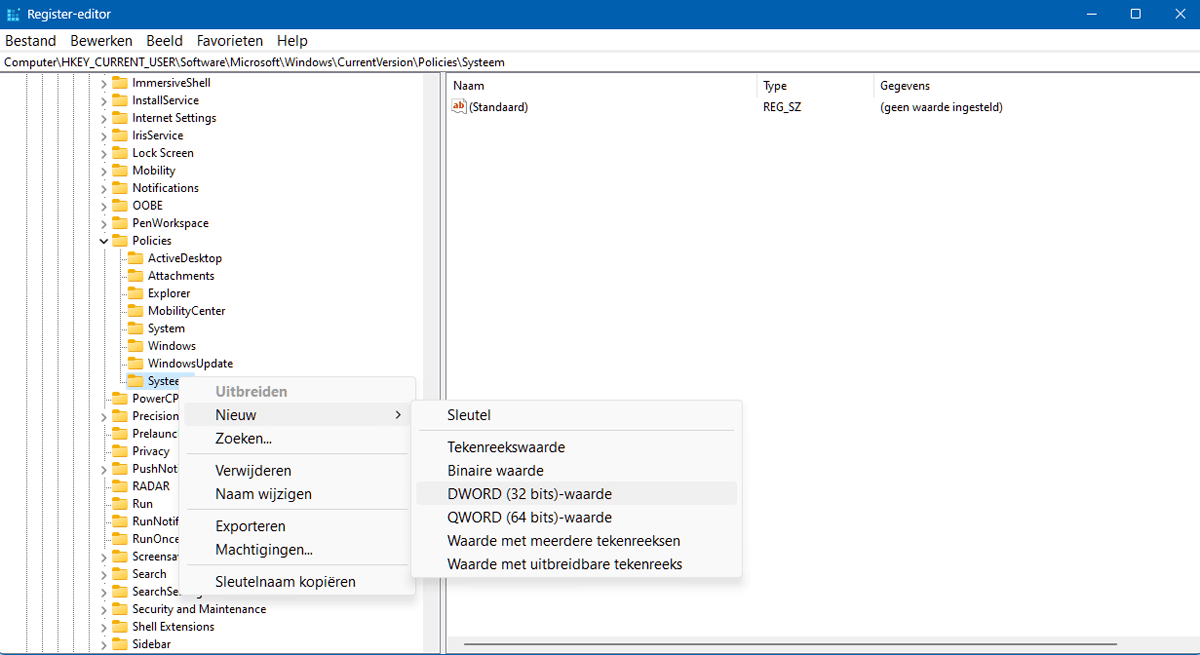This screenshot has width=1200, height=655.
Task: Click the IrisService folder icon
Action: pos(120,135)
